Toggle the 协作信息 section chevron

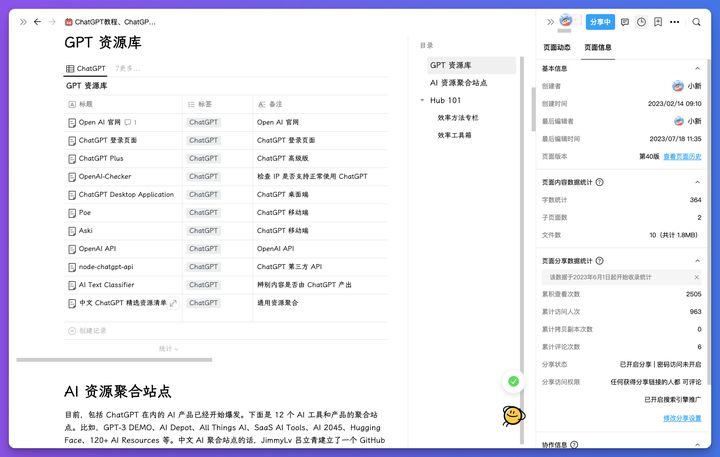697,444
